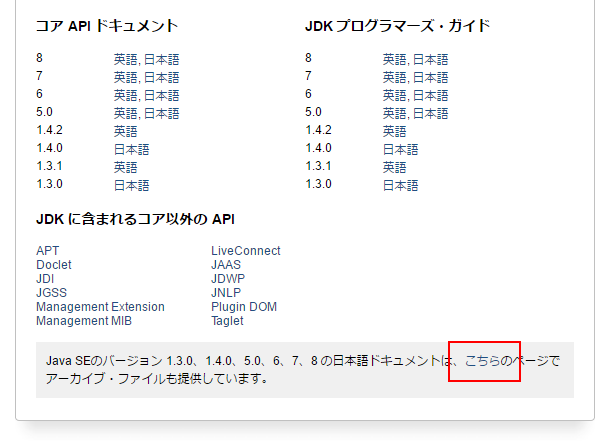Click version 1.4.2 label under Core API
Viewport: 604px width, 446px height.
pyautogui.click(x=49, y=130)
